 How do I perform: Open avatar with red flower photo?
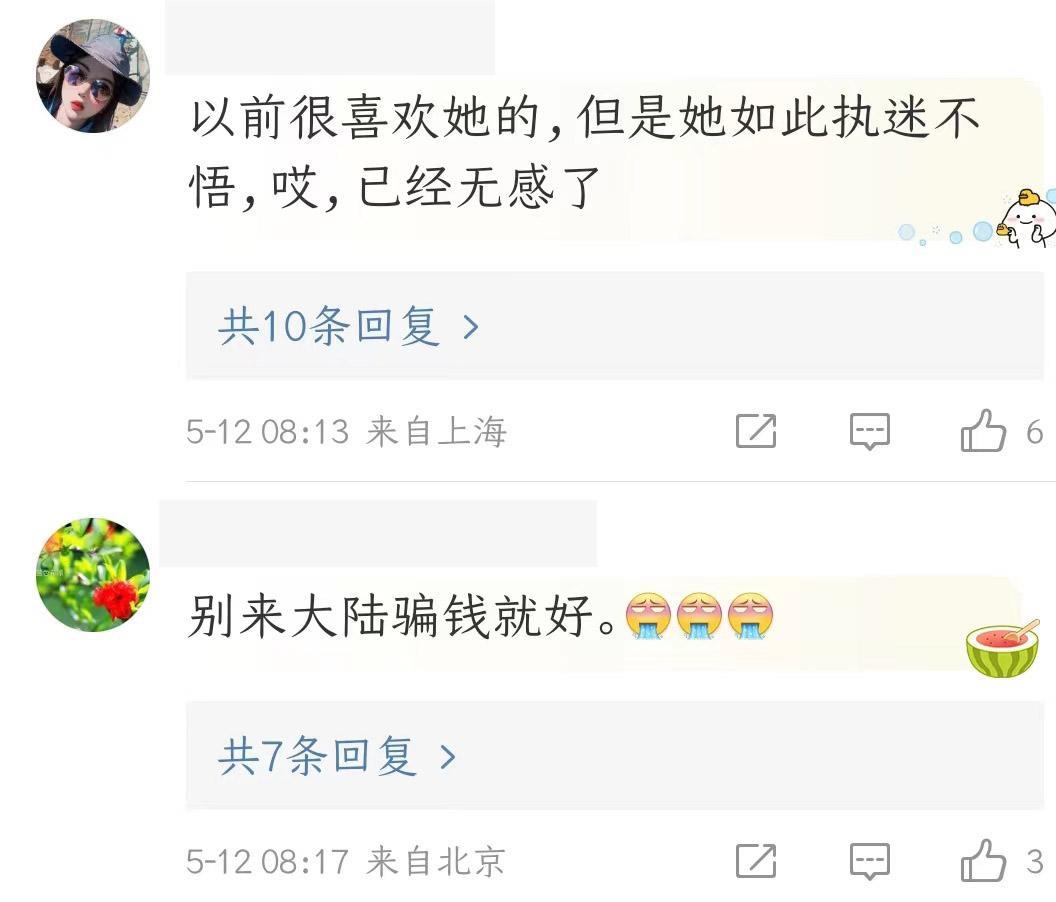pos(93,574)
